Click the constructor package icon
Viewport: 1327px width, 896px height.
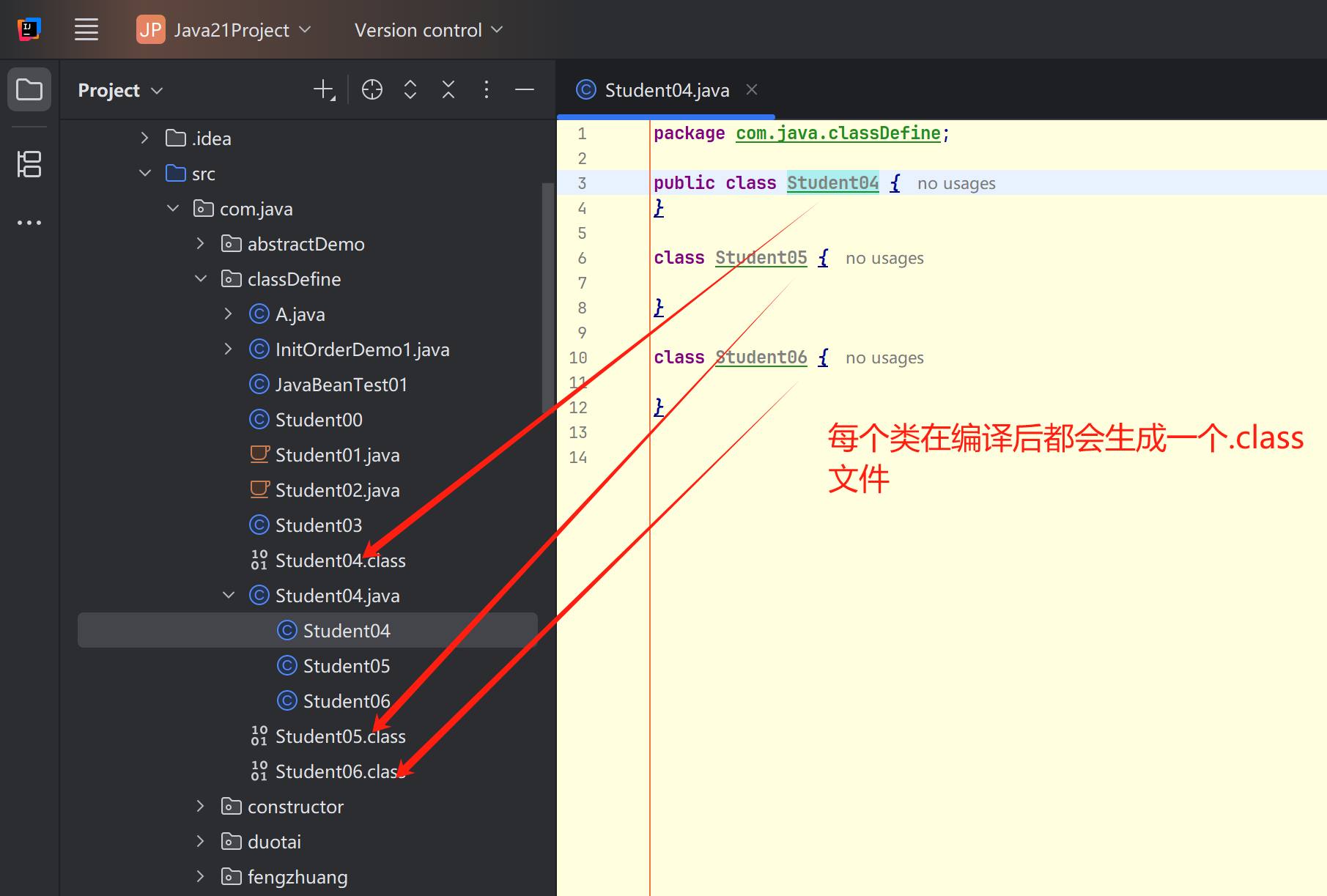click(x=231, y=806)
